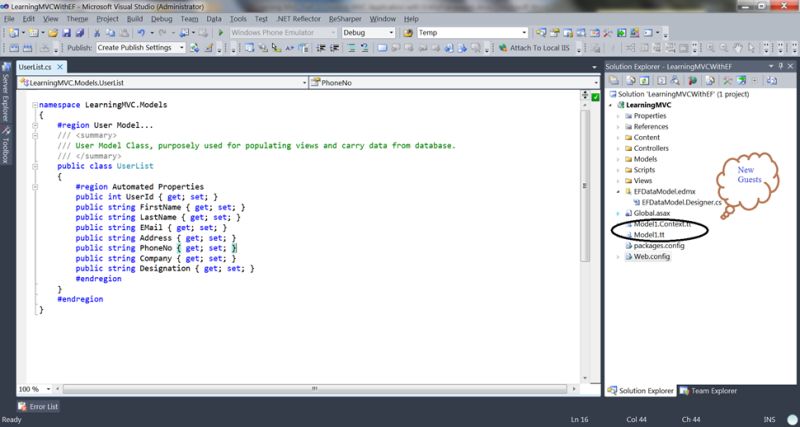Select the Global.asax file

click(x=652, y=213)
